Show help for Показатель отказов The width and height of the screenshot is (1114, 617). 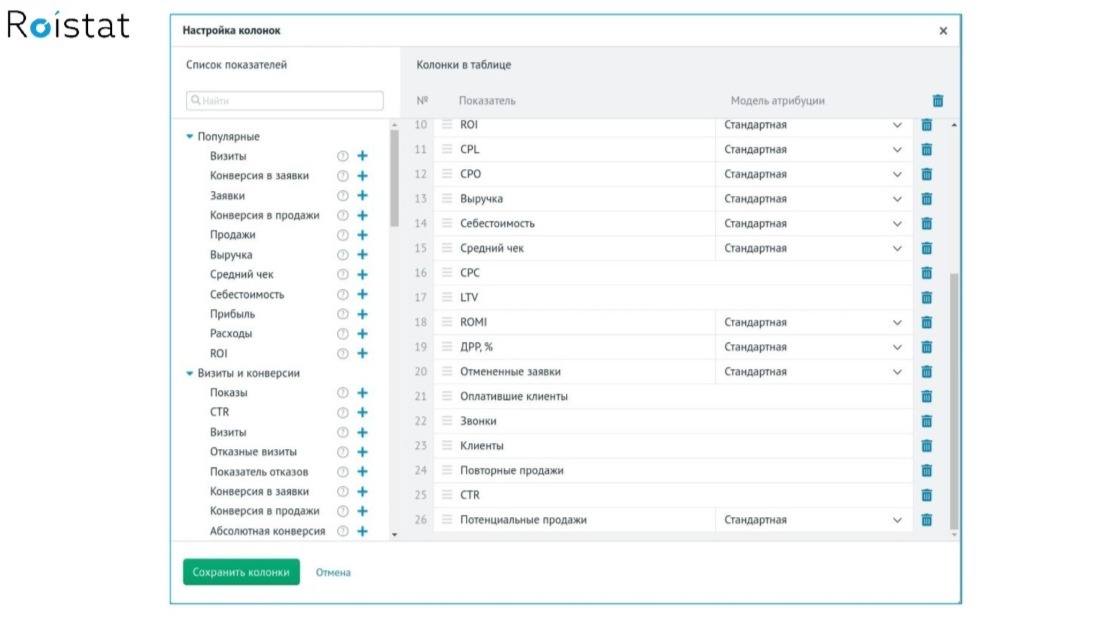pyautogui.click(x=342, y=472)
